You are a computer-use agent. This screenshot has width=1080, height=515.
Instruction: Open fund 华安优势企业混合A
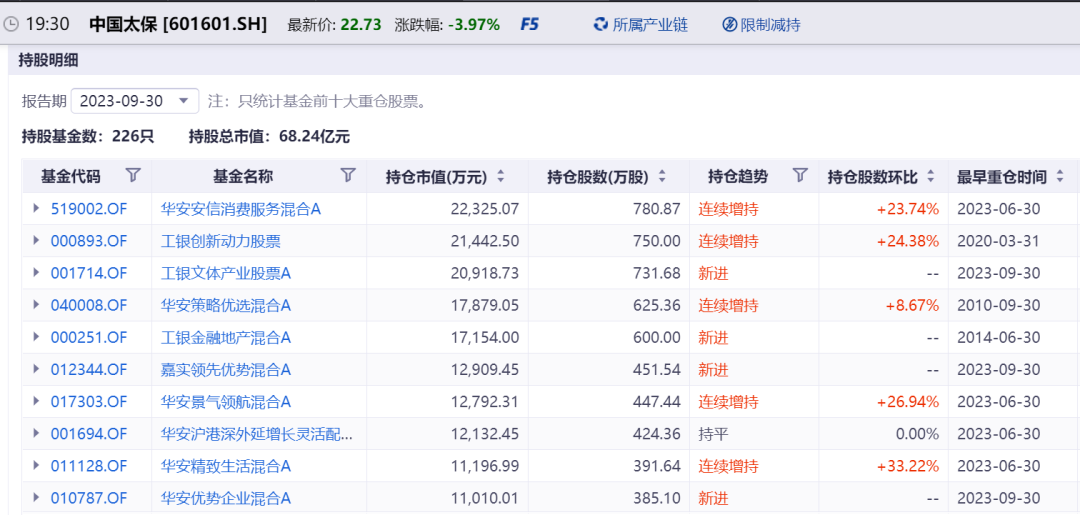[226, 498]
